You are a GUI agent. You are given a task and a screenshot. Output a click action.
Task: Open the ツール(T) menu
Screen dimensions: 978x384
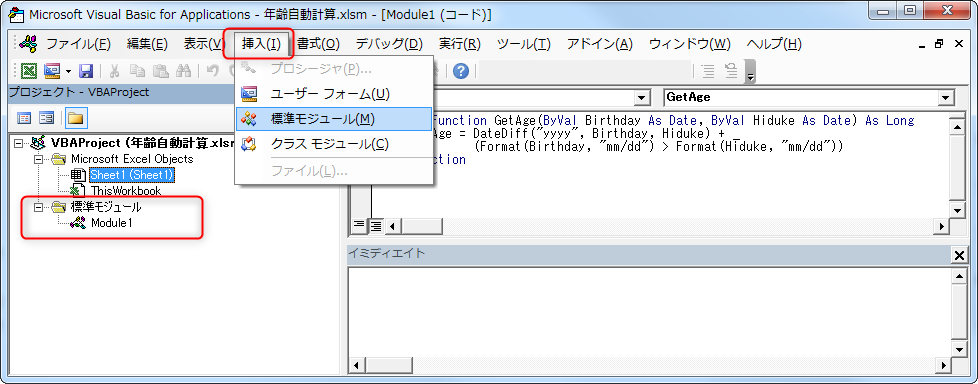point(524,44)
